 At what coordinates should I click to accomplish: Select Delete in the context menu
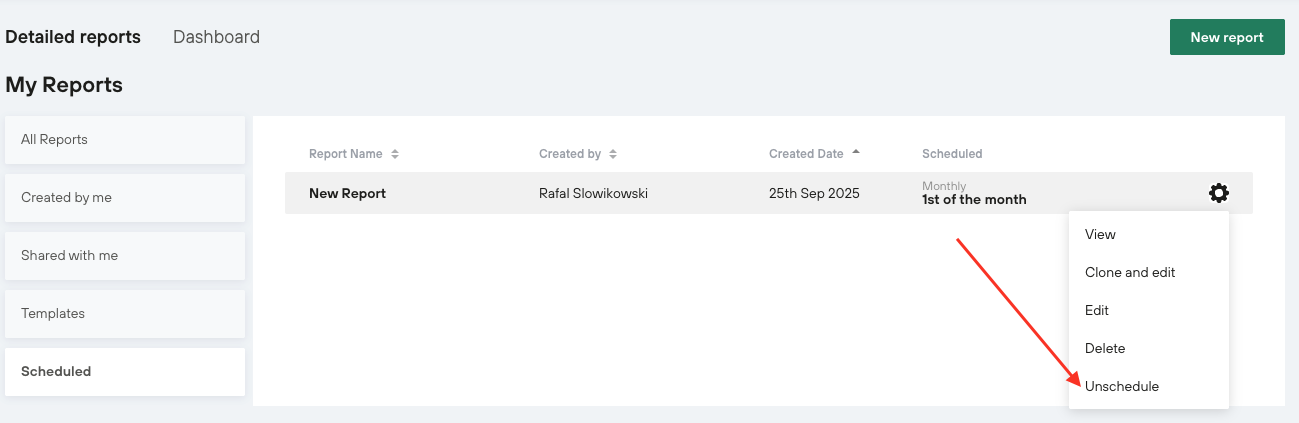[1105, 348]
